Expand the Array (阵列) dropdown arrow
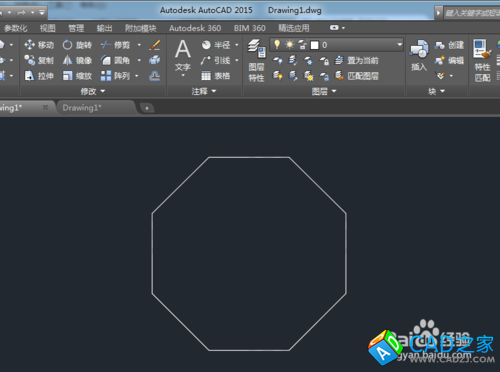The height and width of the screenshot is (372, 500). pos(136,76)
